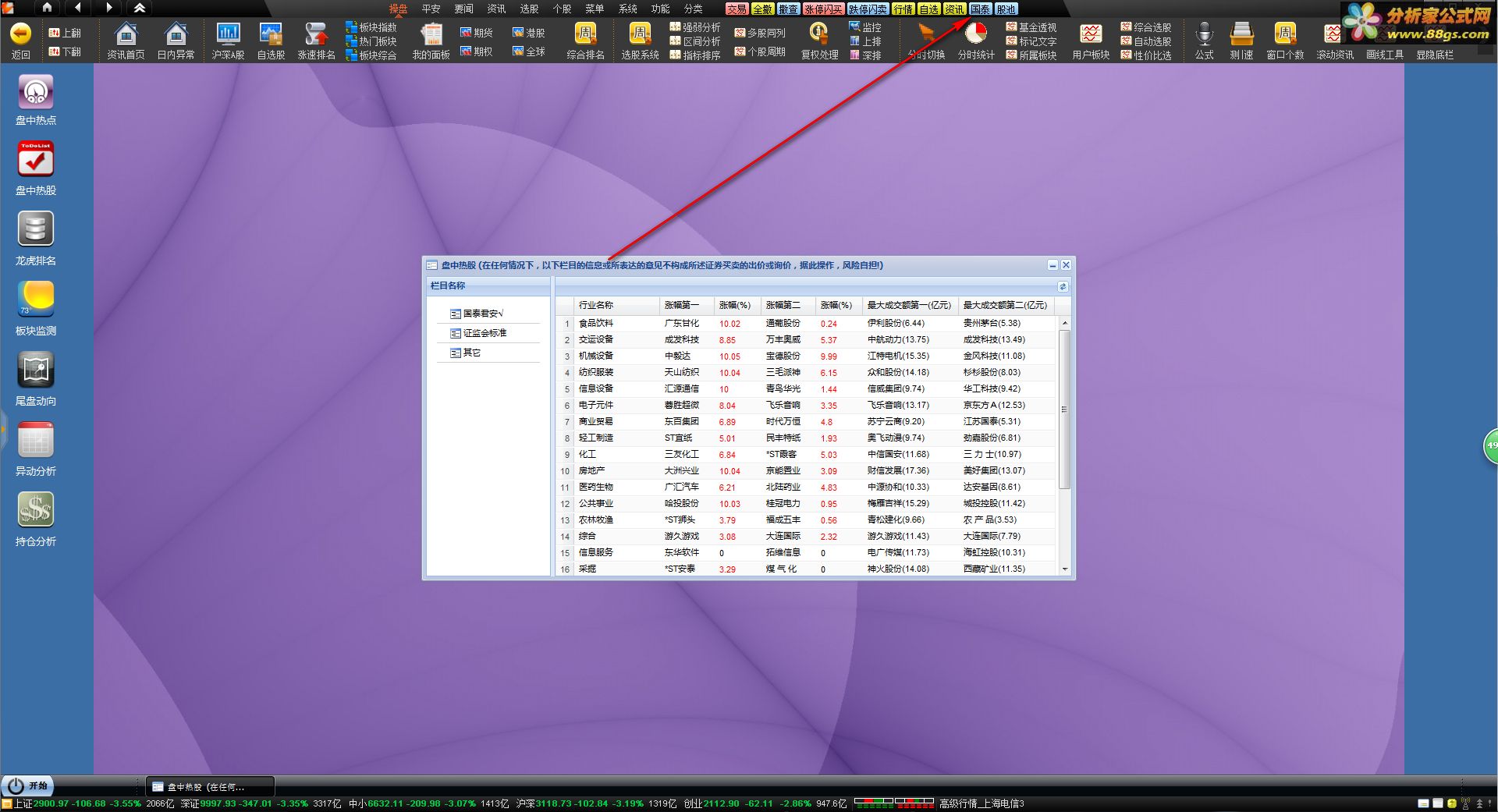
Task: Open 多股同列 toolbar item
Action: click(760, 33)
